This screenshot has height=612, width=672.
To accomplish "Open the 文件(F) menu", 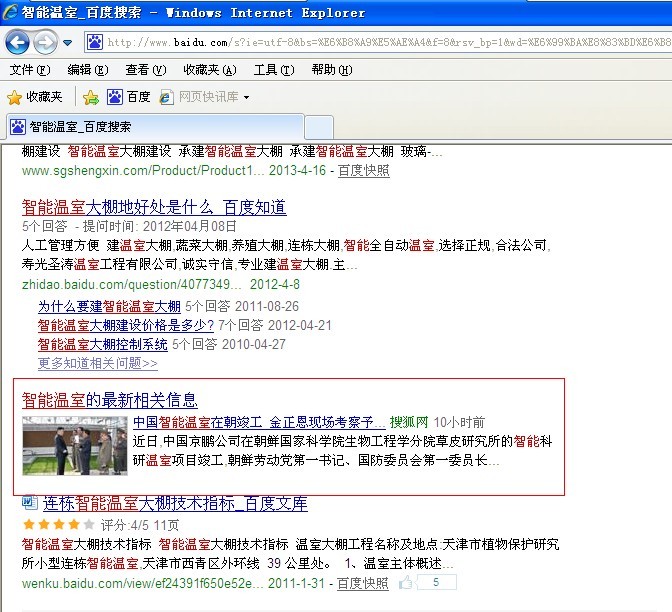I will pyautogui.click(x=30, y=69).
